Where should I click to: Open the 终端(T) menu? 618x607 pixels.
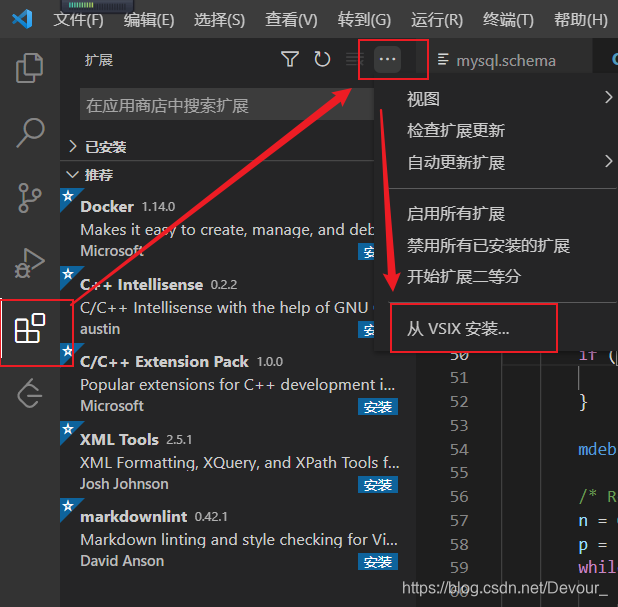[508, 19]
